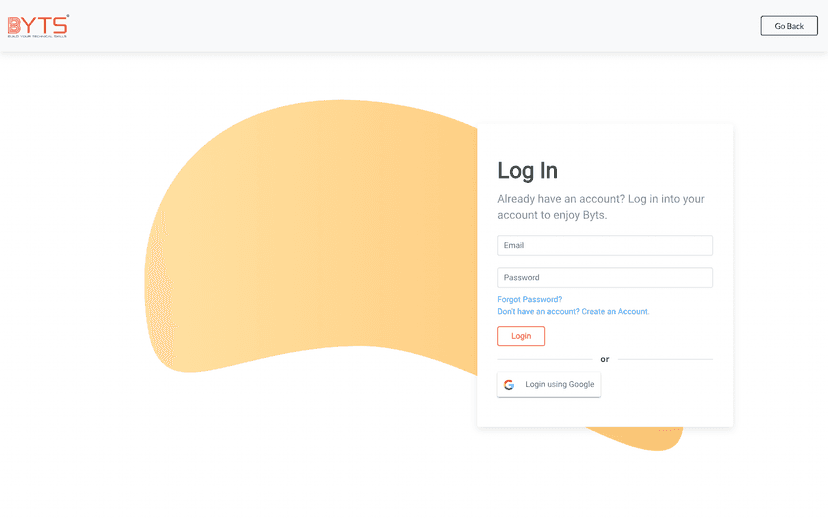This screenshot has height=518, width=828.
Task: Click the divider line left of 'or'
Action: click(x=544, y=359)
